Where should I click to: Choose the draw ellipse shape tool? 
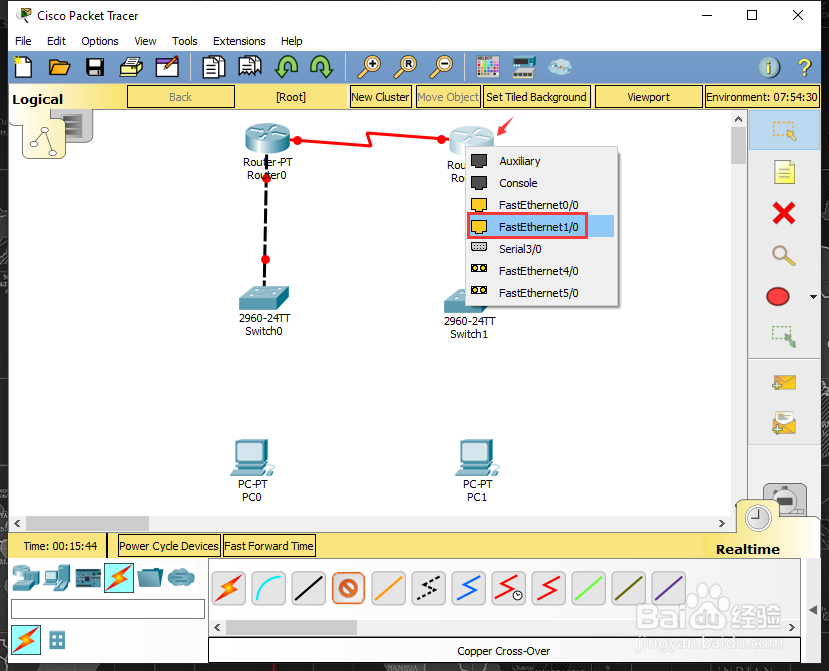click(778, 297)
